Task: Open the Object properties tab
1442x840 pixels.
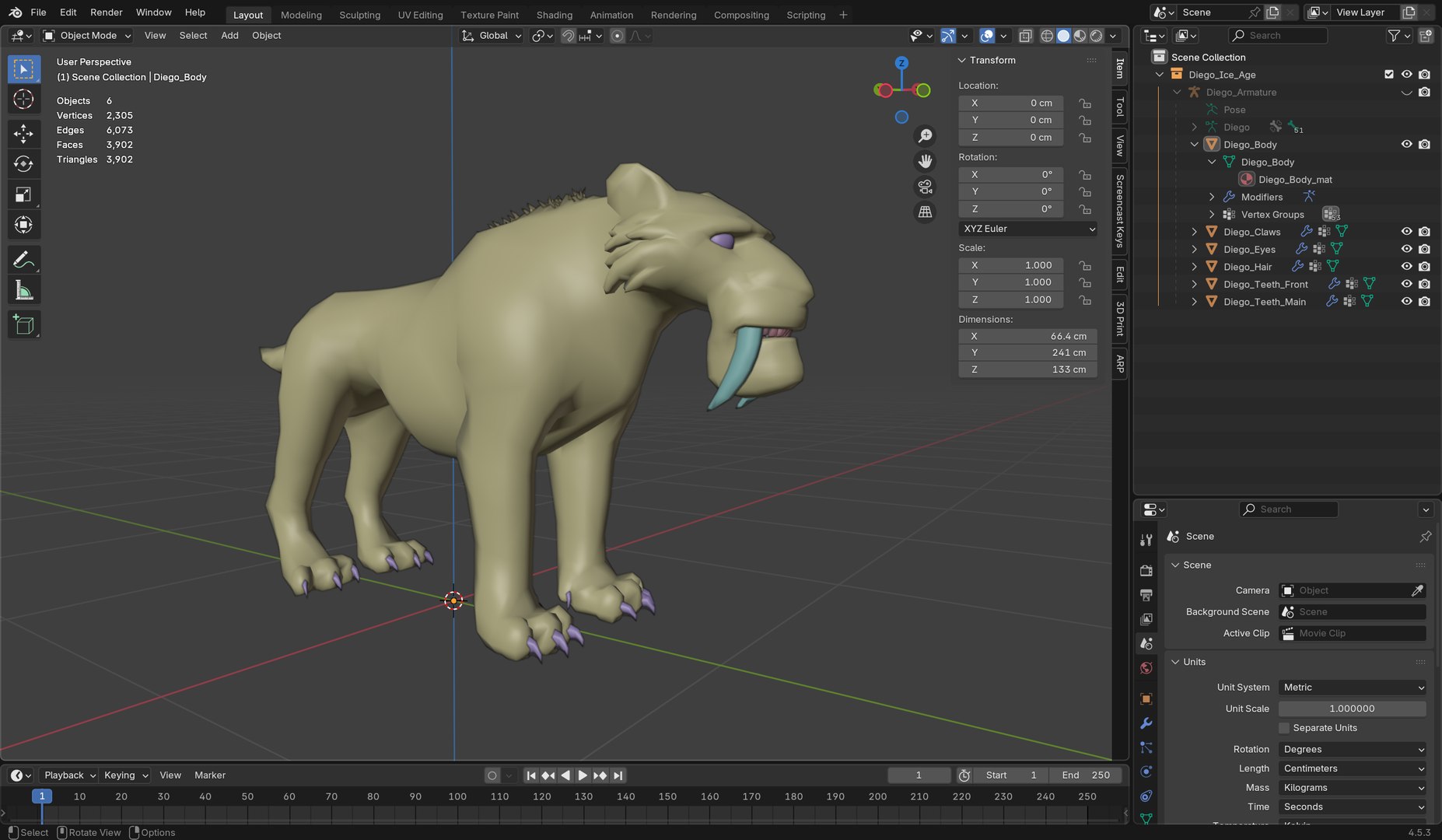Action: point(1146,698)
